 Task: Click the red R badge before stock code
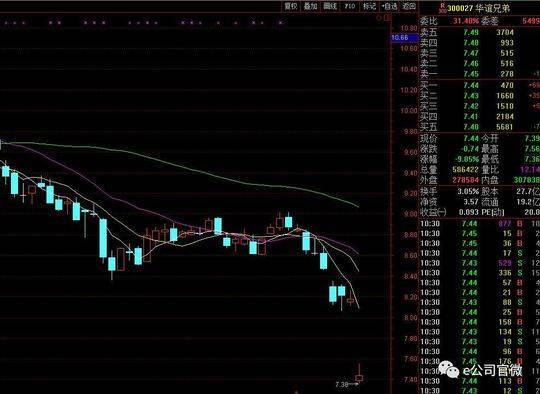point(443,8)
